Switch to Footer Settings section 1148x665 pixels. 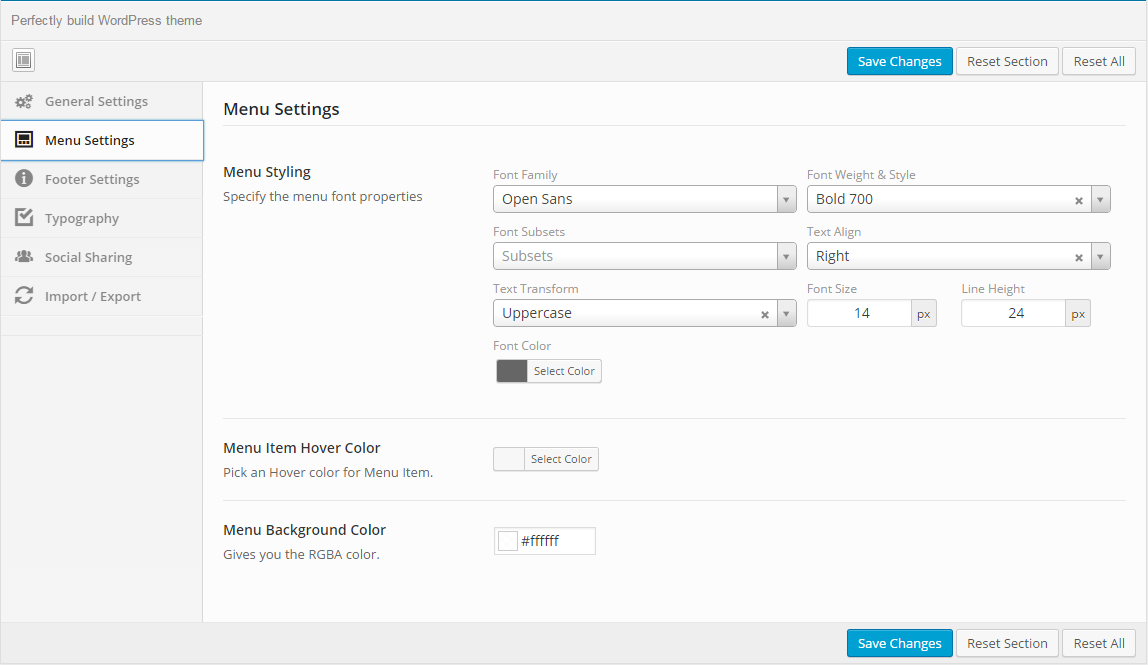point(92,179)
